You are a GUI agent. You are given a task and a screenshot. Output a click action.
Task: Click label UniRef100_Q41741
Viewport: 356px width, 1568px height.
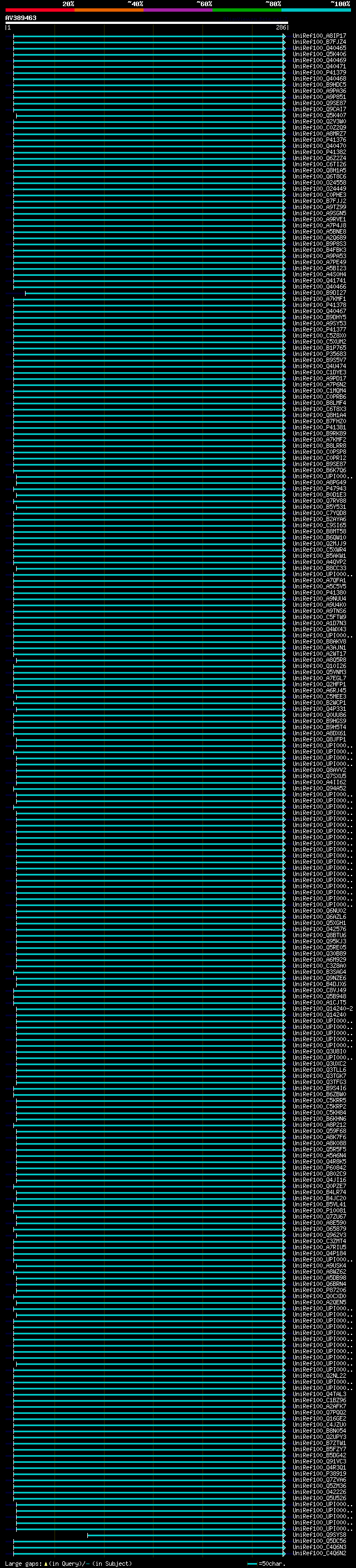pyautogui.click(x=319, y=280)
